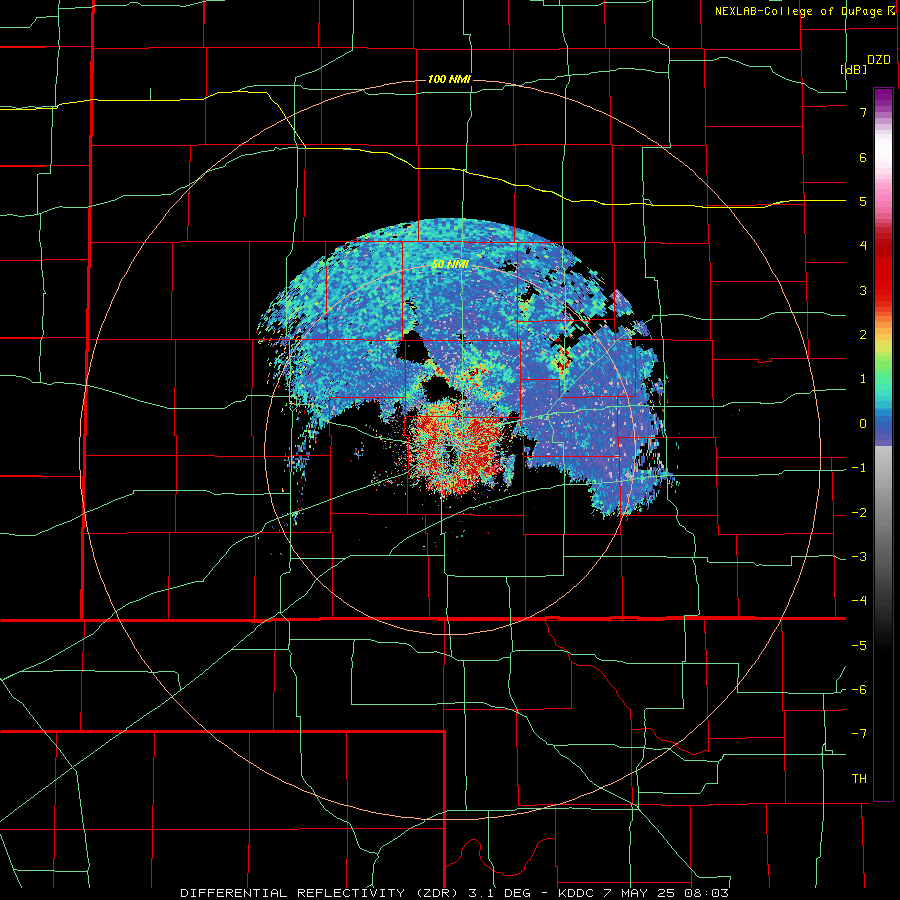Click the 1 value on the scale
900x900 pixels.
(863, 379)
